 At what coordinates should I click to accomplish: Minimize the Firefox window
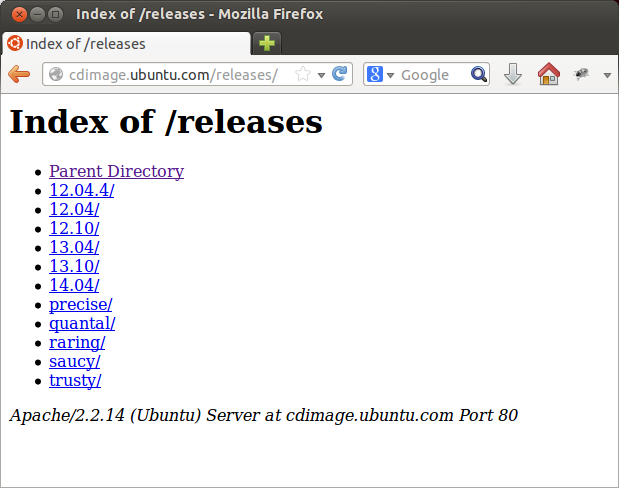click(38, 15)
